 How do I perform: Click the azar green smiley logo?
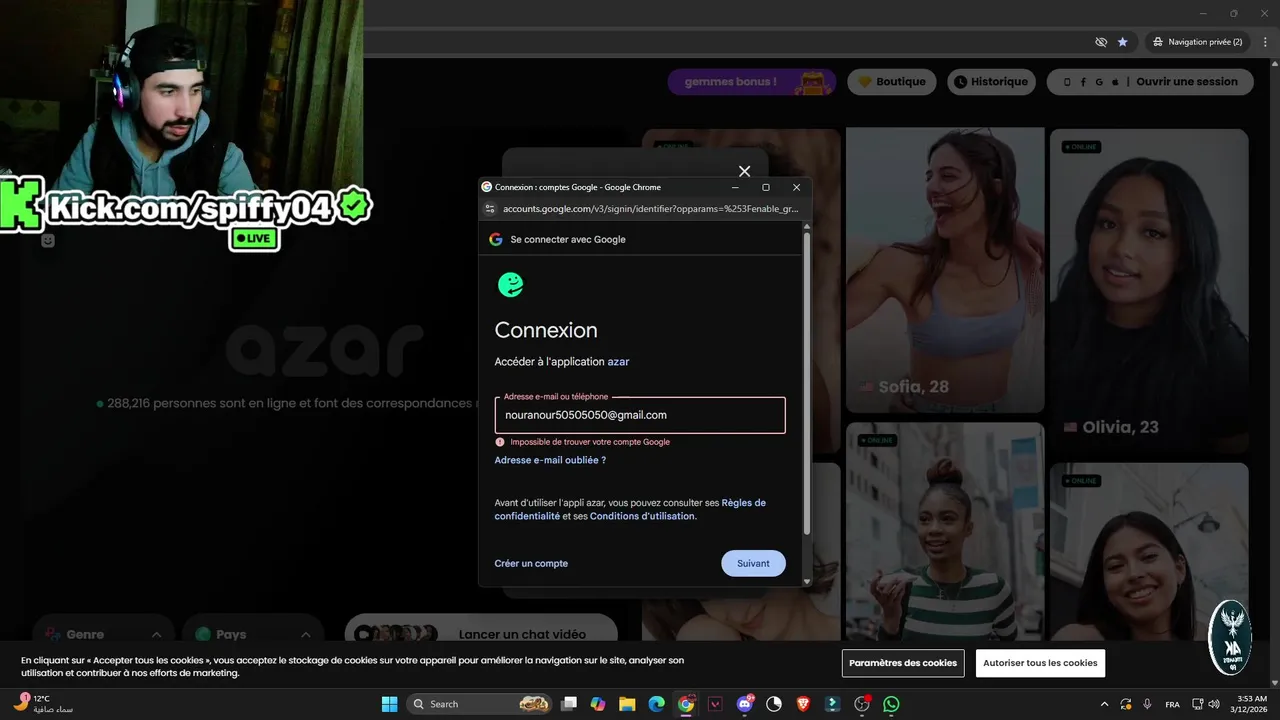511,285
